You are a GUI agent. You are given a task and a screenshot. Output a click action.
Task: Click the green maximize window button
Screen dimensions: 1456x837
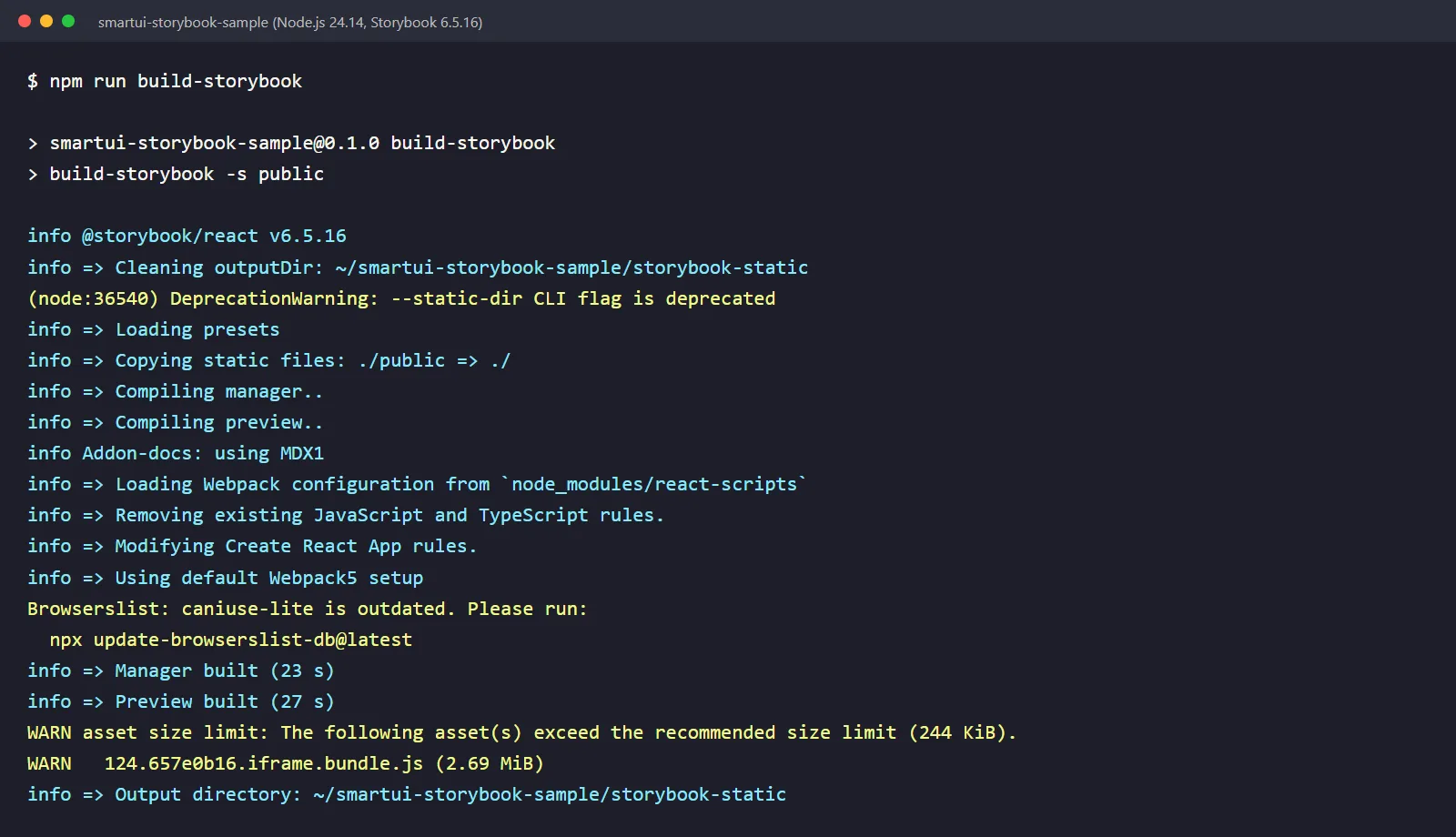pyautogui.click(x=68, y=21)
